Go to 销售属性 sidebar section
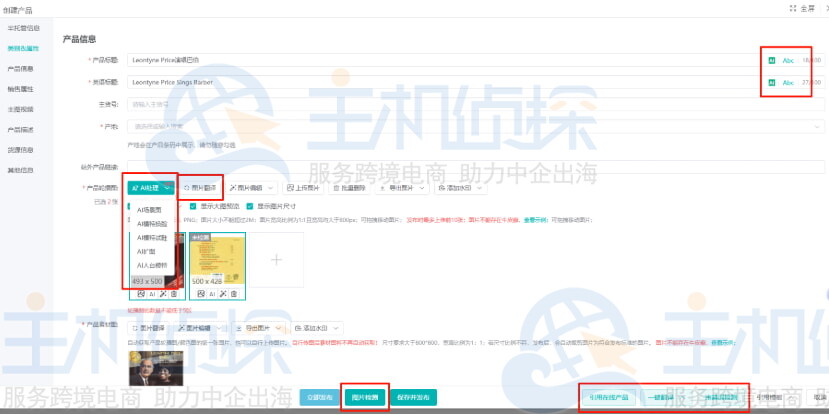The width and height of the screenshot is (829, 415). tap(21, 89)
